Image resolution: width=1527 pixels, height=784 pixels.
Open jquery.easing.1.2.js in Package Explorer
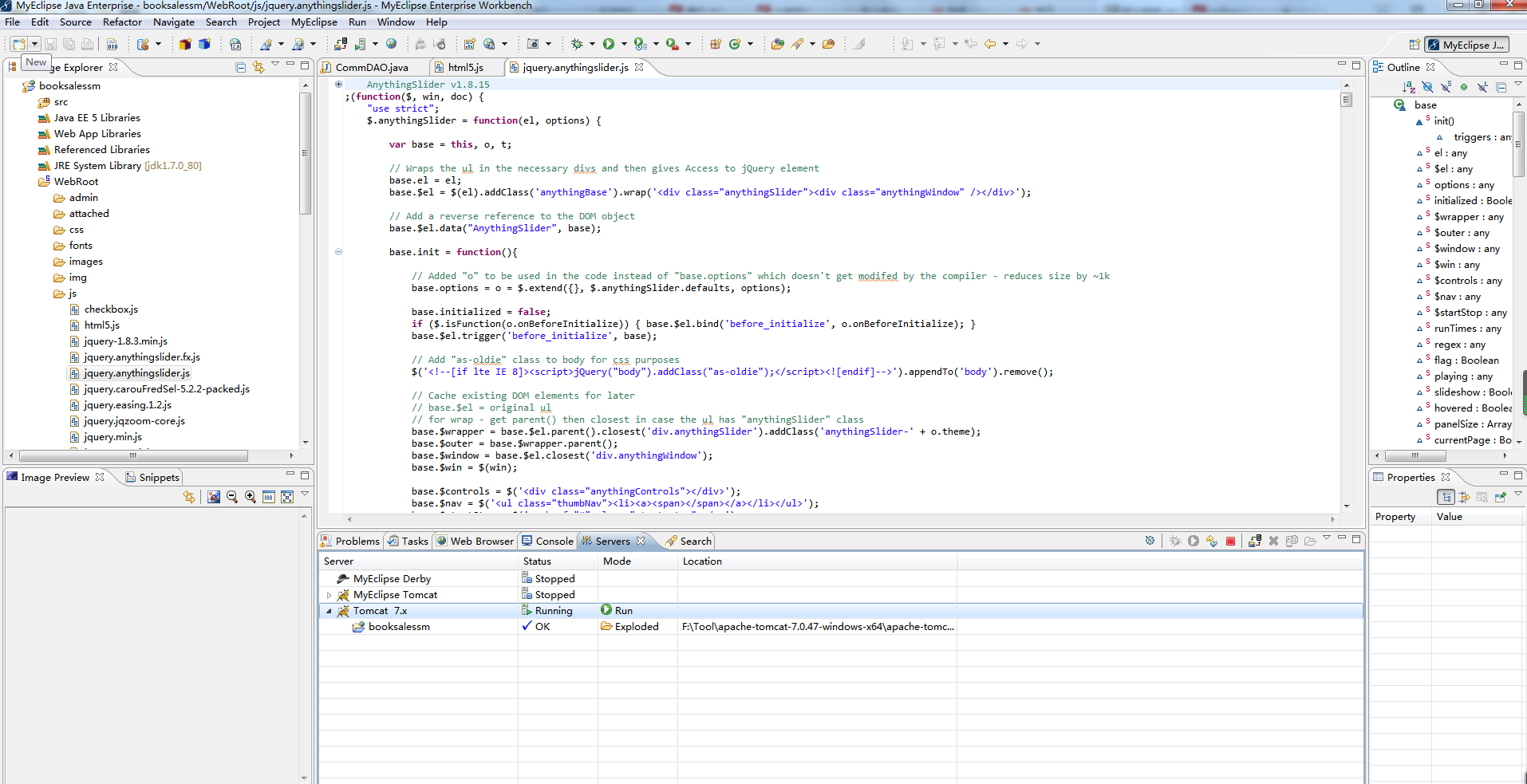(128, 405)
